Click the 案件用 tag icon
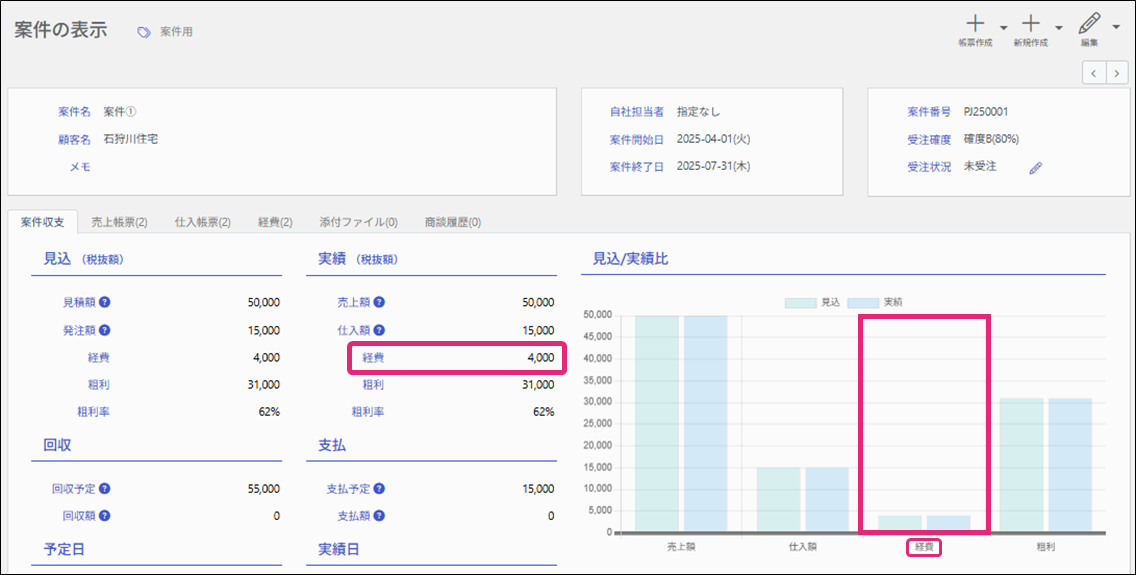The image size is (1136, 575). (x=144, y=32)
